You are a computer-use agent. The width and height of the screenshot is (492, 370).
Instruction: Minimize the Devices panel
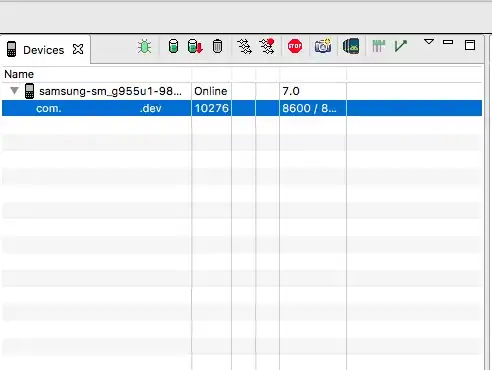click(x=448, y=42)
